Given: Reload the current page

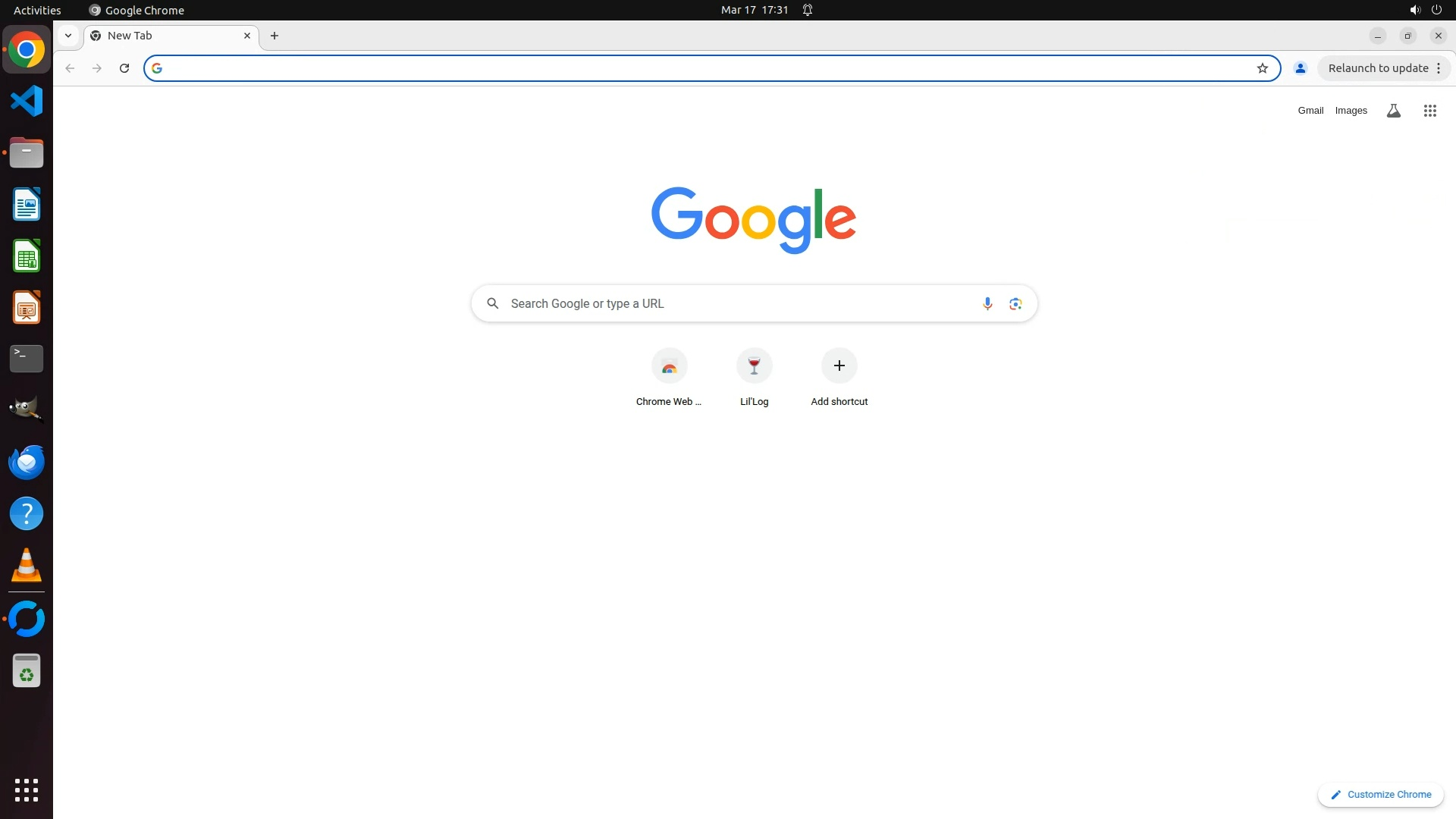Looking at the screenshot, I should tap(124, 68).
